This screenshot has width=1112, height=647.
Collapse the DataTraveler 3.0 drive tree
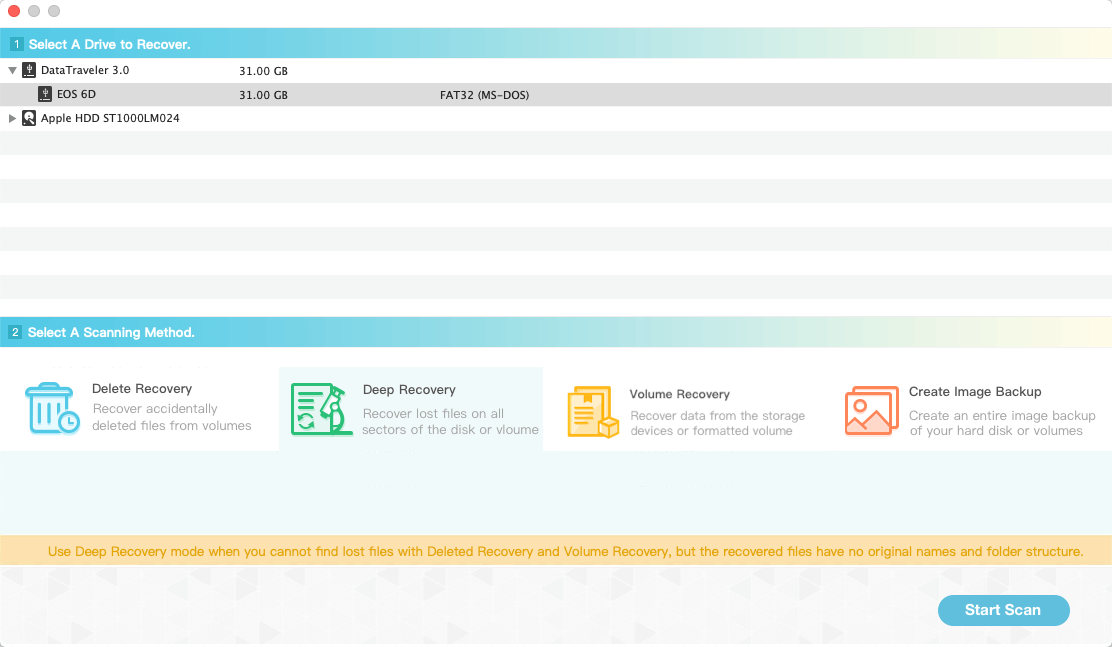[x=12, y=70]
